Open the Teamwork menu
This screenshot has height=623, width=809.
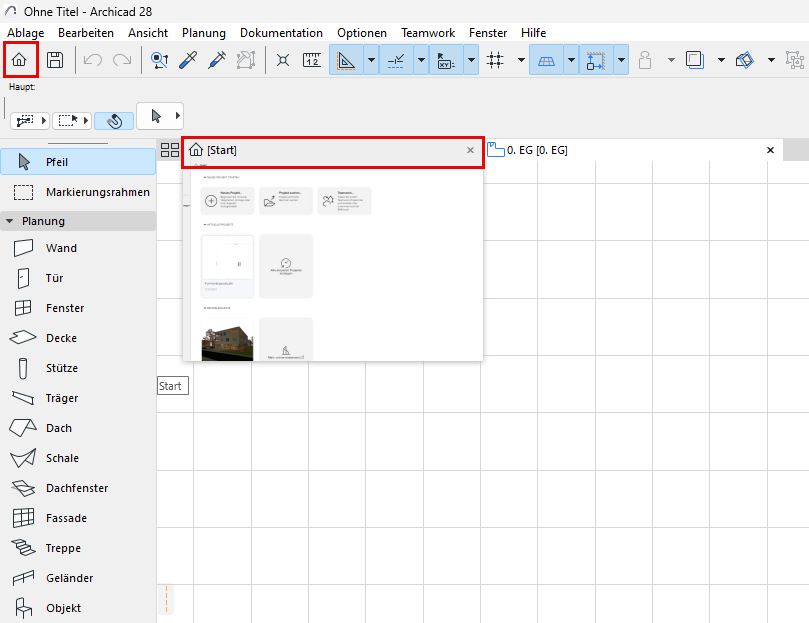click(x=428, y=33)
